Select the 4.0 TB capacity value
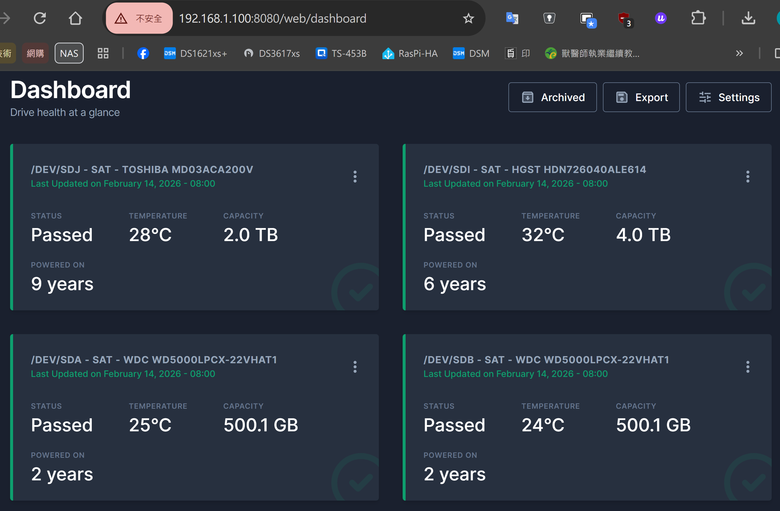The width and height of the screenshot is (780, 511). [x=643, y=235]
